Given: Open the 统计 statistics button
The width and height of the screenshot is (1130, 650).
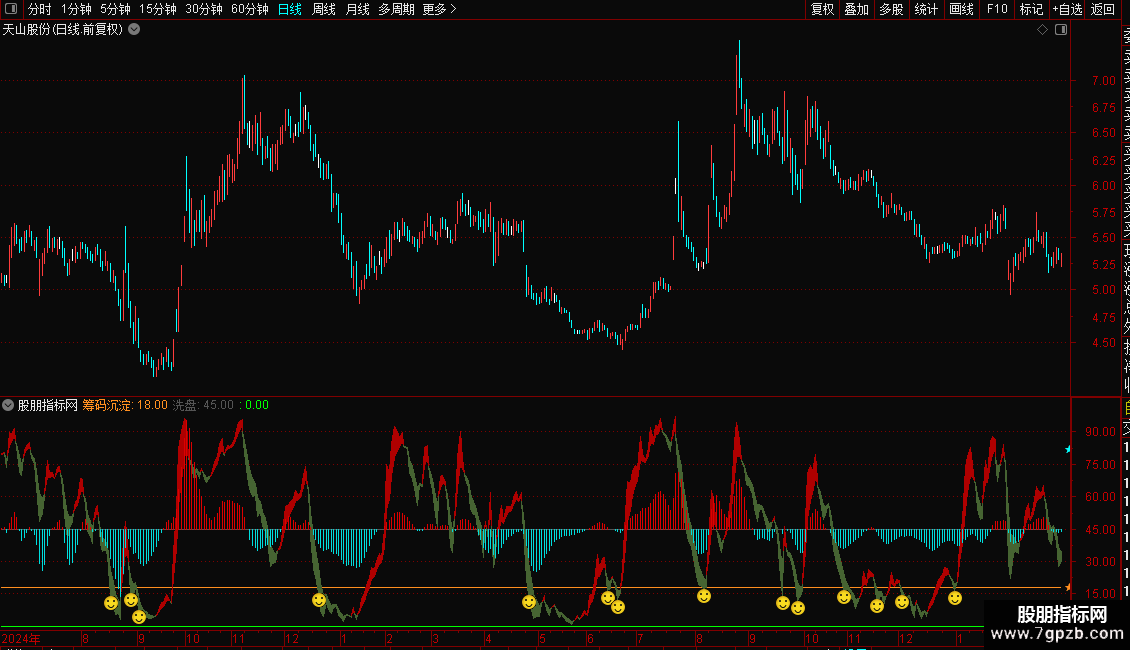Looking at the screenshot, I should pos(926,9).
